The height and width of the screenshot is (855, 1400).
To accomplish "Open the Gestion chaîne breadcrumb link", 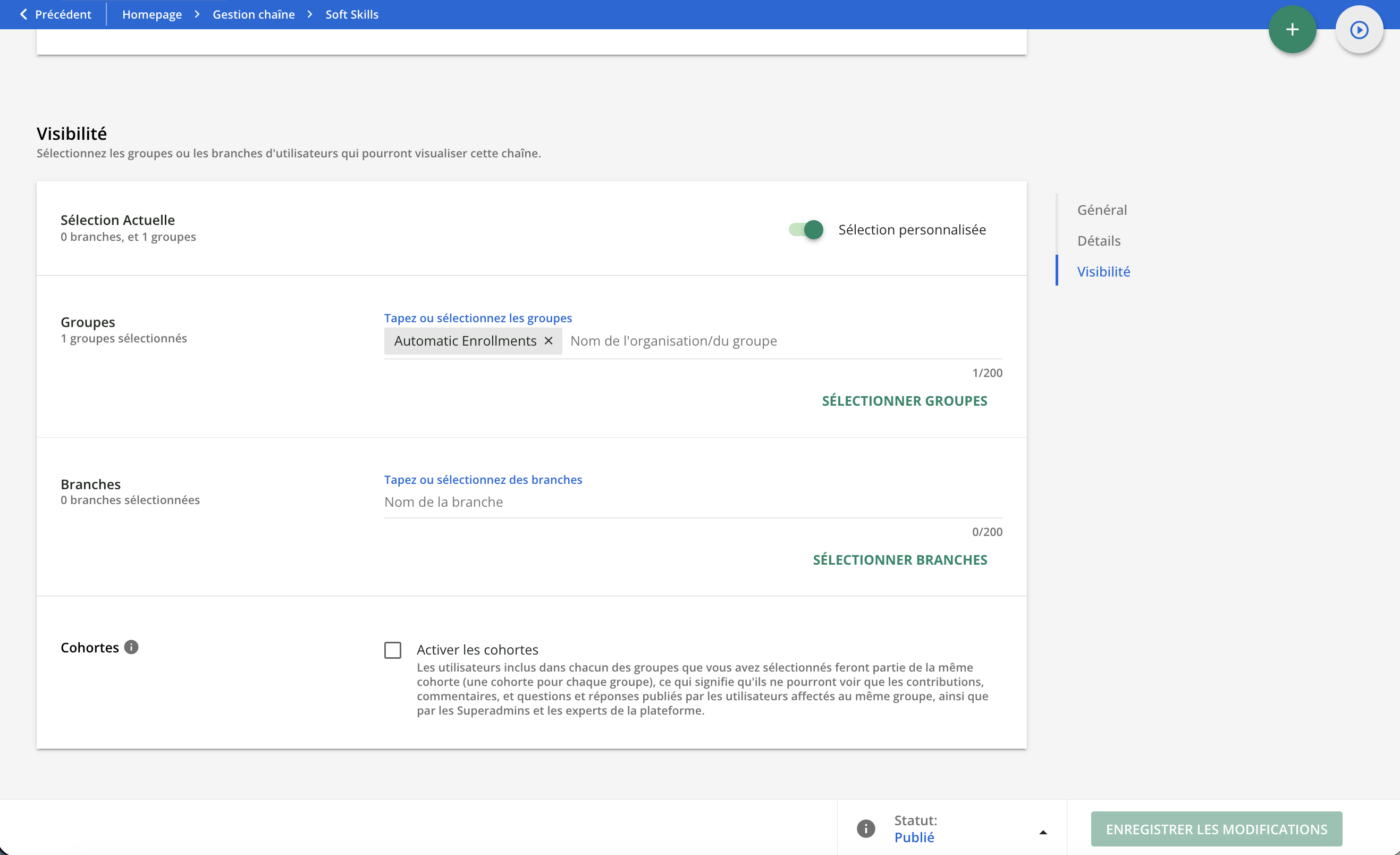I will [x=254, y=14].
